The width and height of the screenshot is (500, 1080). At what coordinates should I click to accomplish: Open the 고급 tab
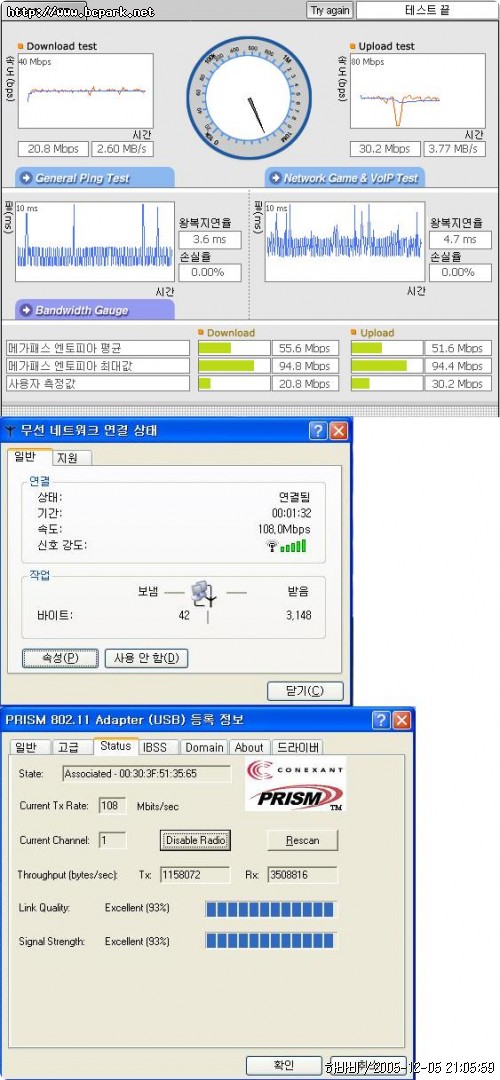click(x=72, y=747)
